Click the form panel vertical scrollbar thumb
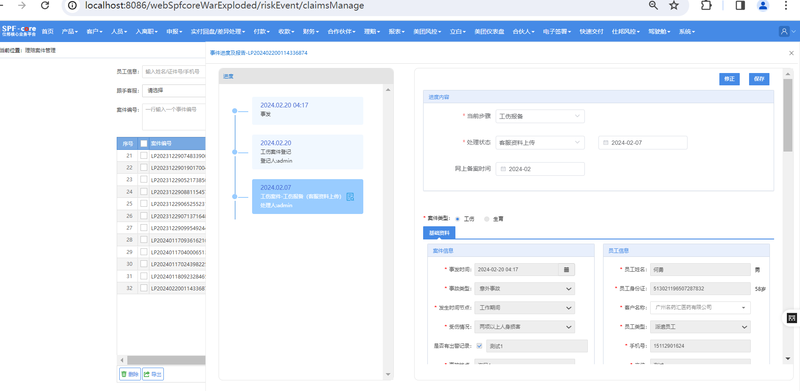 tap(788, 115)
